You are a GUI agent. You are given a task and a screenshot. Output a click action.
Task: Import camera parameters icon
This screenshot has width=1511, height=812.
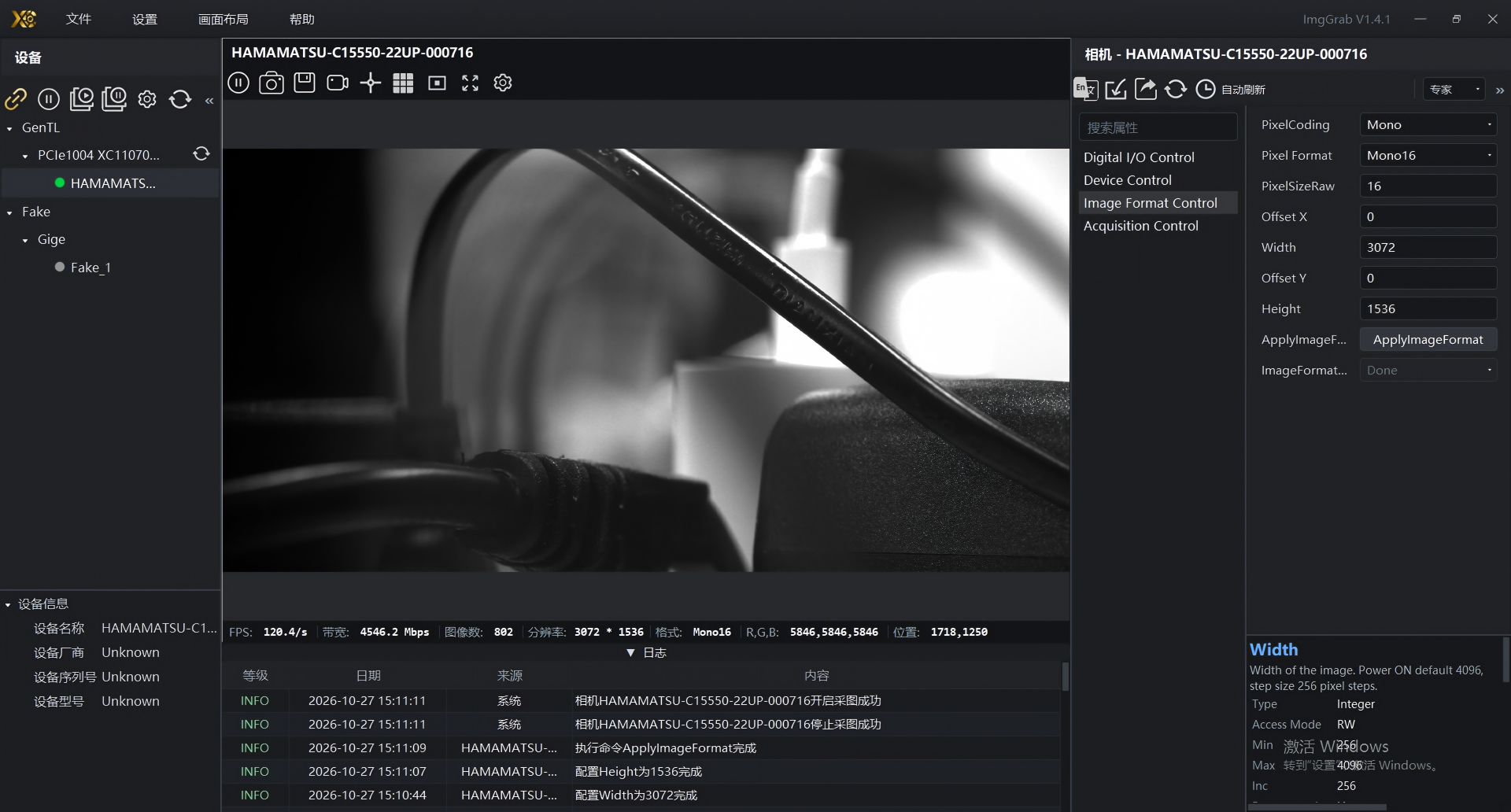[x=1116, y=89]
